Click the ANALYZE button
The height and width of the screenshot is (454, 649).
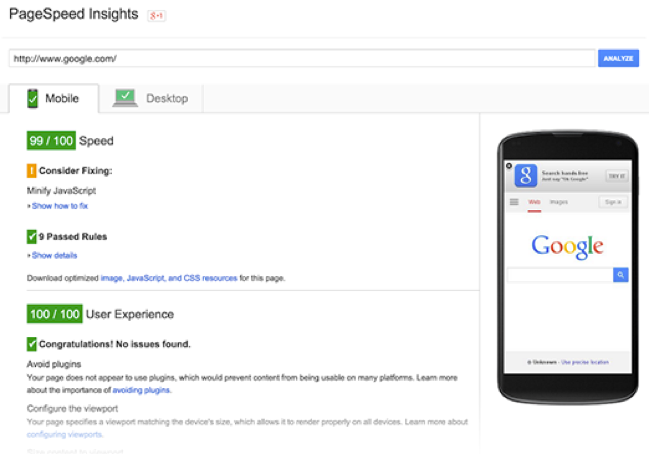[618, 58]
